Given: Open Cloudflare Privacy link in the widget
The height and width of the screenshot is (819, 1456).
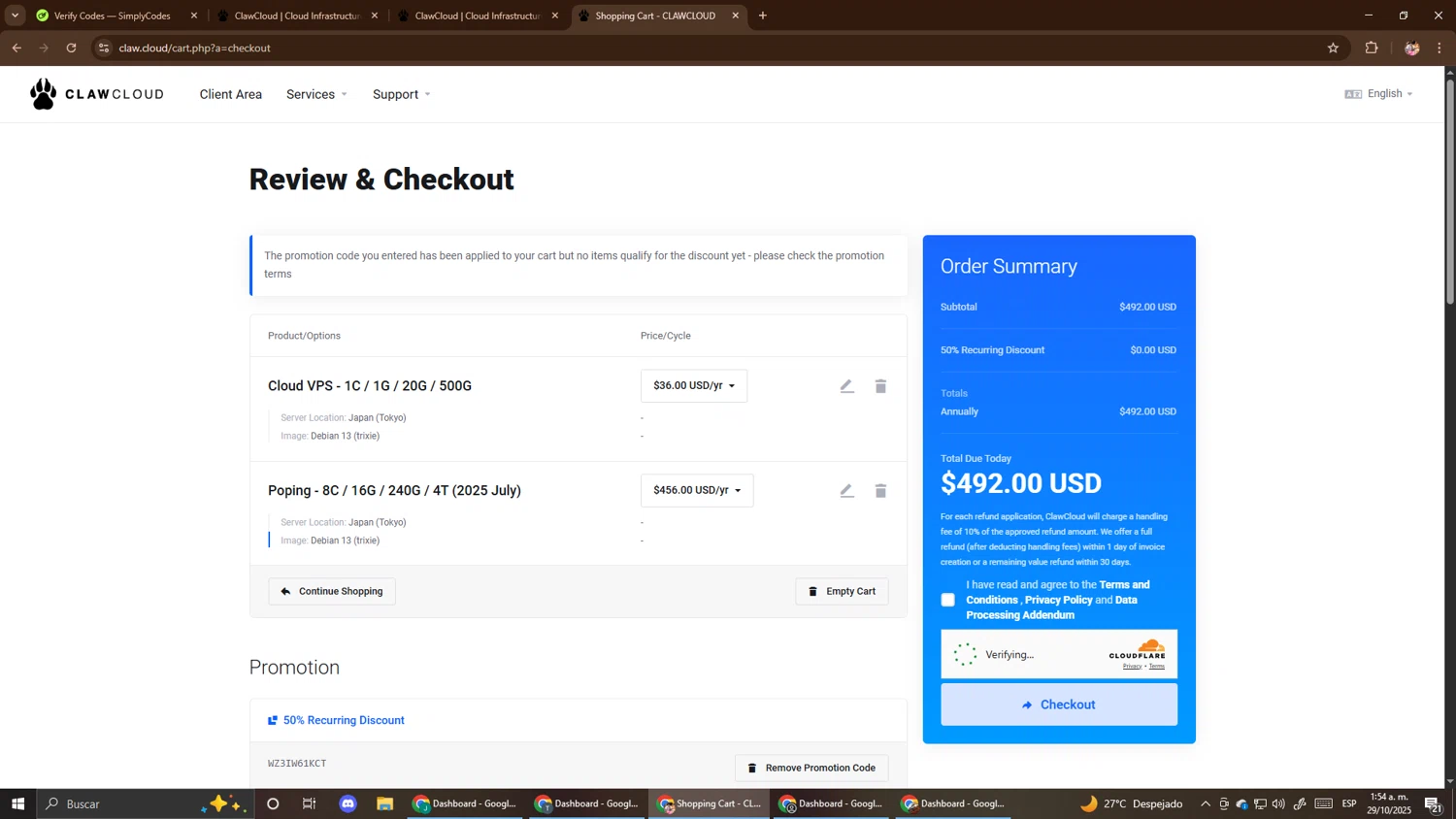Looking at the screenshot, I should (1132, 667).
